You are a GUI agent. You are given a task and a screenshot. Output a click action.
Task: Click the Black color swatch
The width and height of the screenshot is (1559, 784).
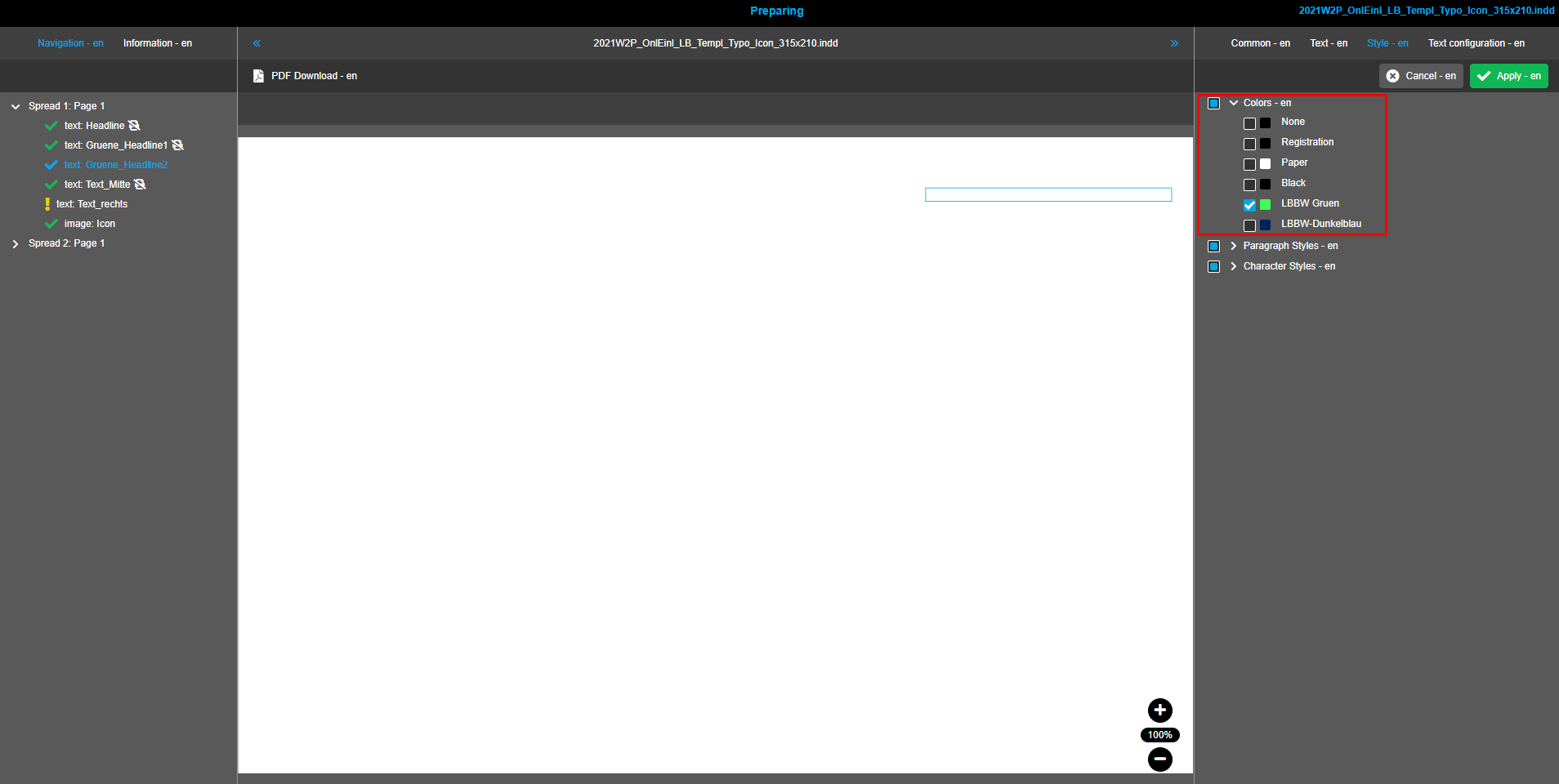tap(1265, 184)
